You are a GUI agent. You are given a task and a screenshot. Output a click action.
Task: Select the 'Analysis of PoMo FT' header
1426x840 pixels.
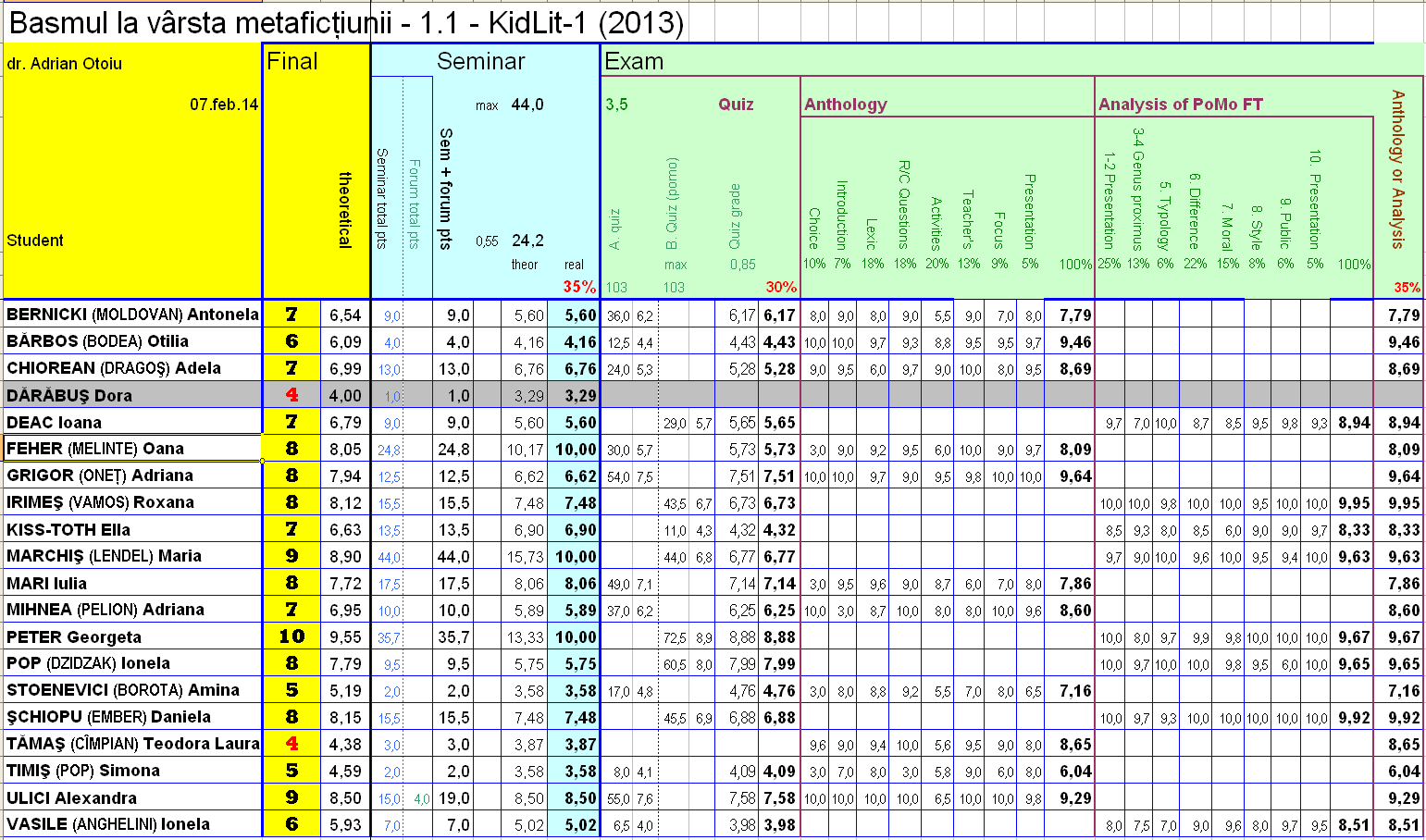point(1181,105)
